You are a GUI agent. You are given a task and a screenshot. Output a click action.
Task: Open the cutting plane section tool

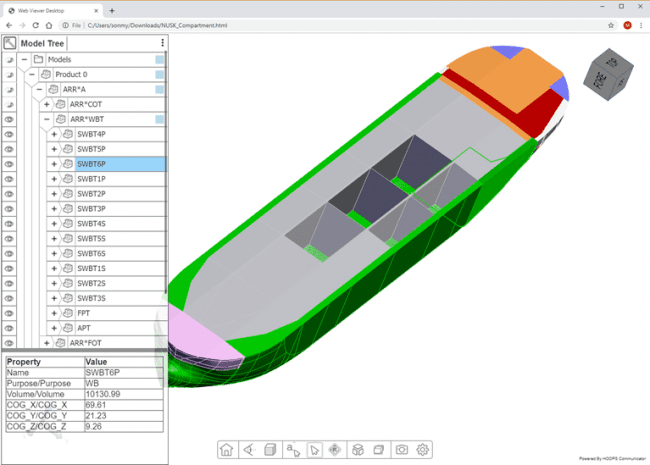(379, 450)
